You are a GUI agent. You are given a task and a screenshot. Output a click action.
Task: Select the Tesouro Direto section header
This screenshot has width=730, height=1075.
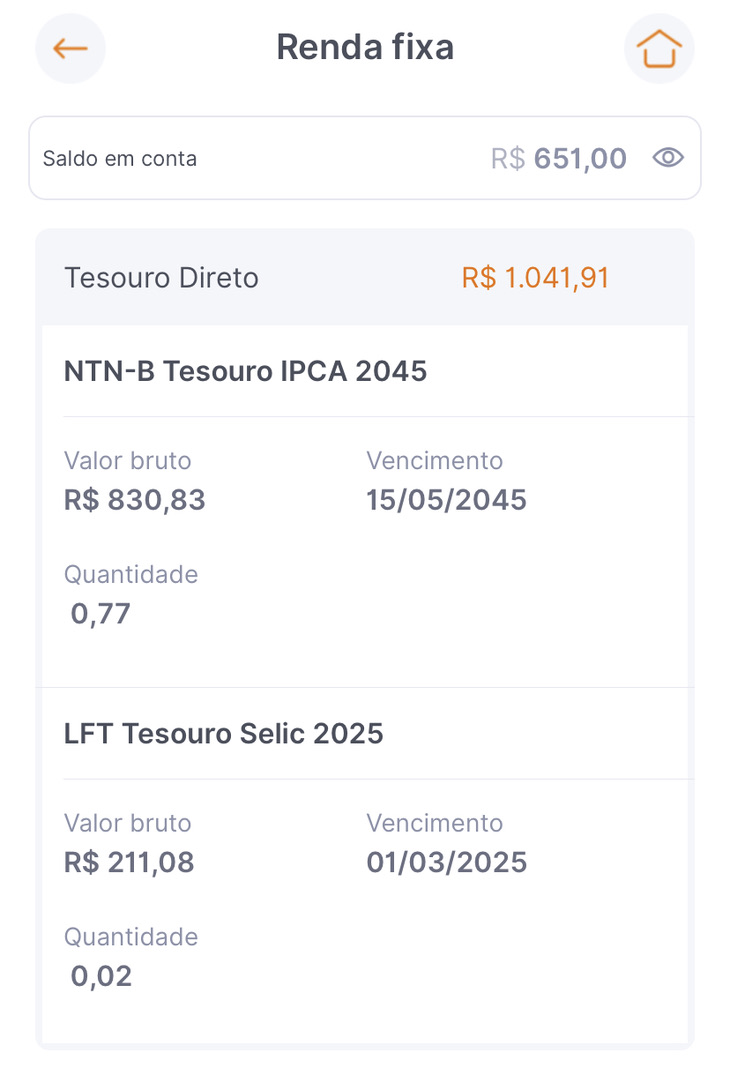tap(365, 278)
